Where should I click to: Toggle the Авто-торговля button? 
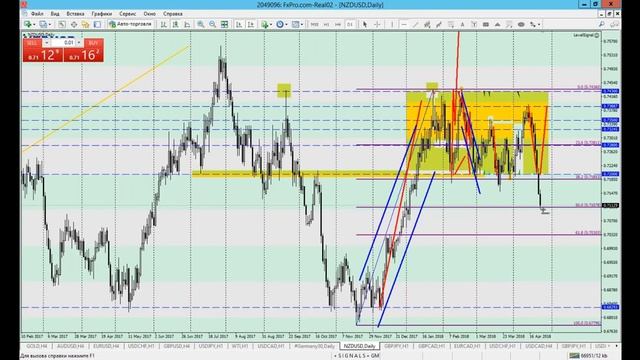pos(131,24)
